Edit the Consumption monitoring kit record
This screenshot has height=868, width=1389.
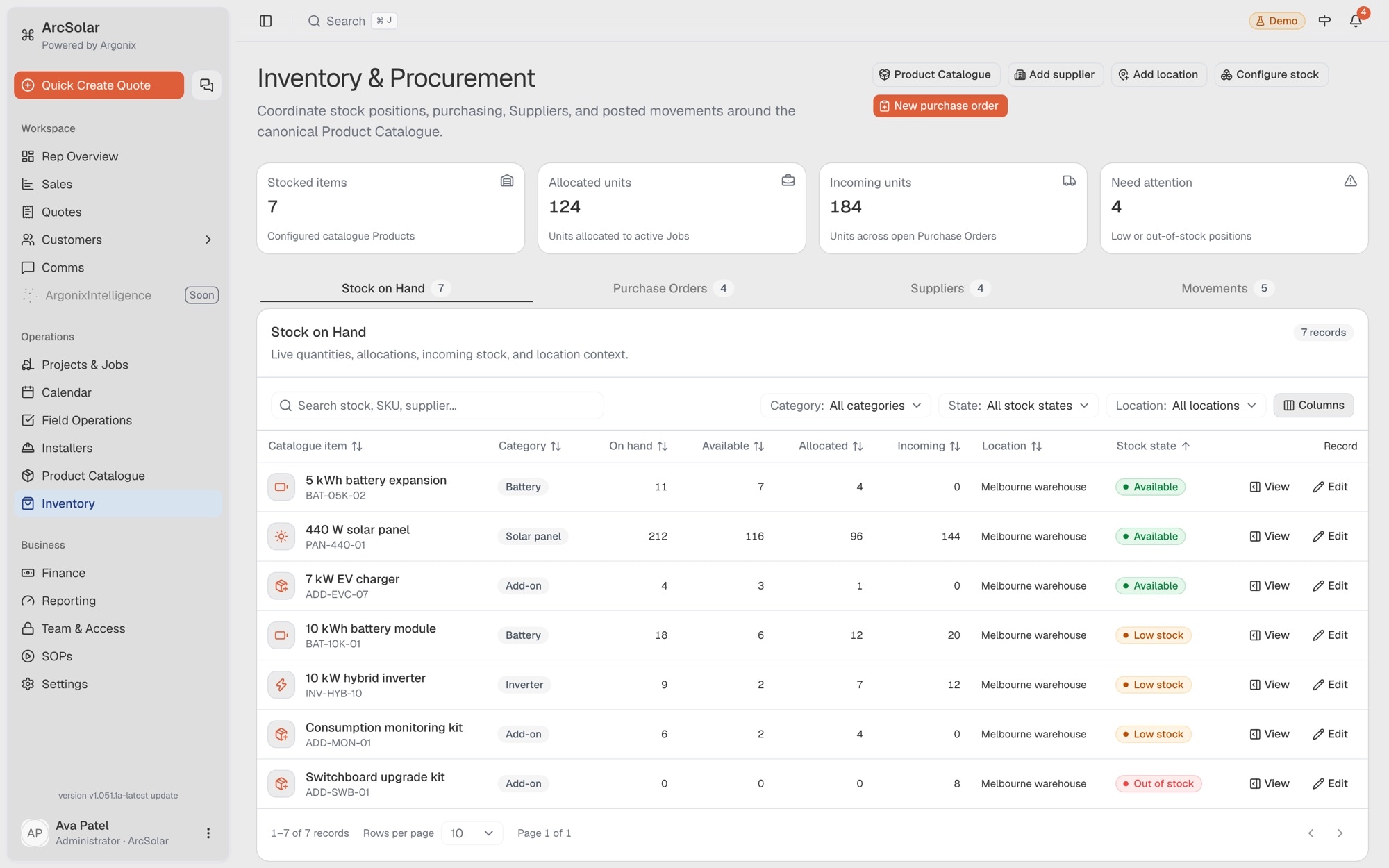point(1330,734)
